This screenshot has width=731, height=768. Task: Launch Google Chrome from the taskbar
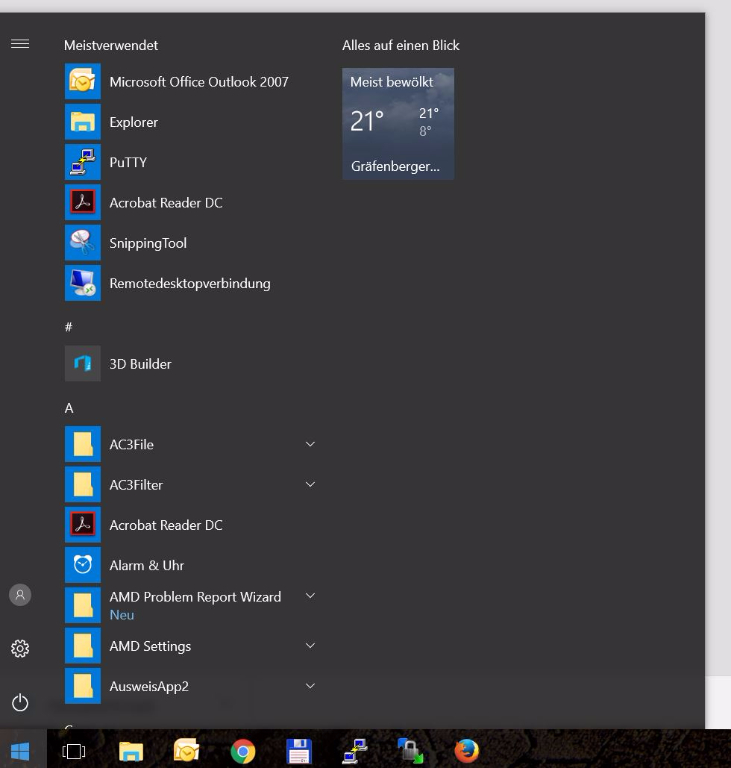[x=243, y=751]
